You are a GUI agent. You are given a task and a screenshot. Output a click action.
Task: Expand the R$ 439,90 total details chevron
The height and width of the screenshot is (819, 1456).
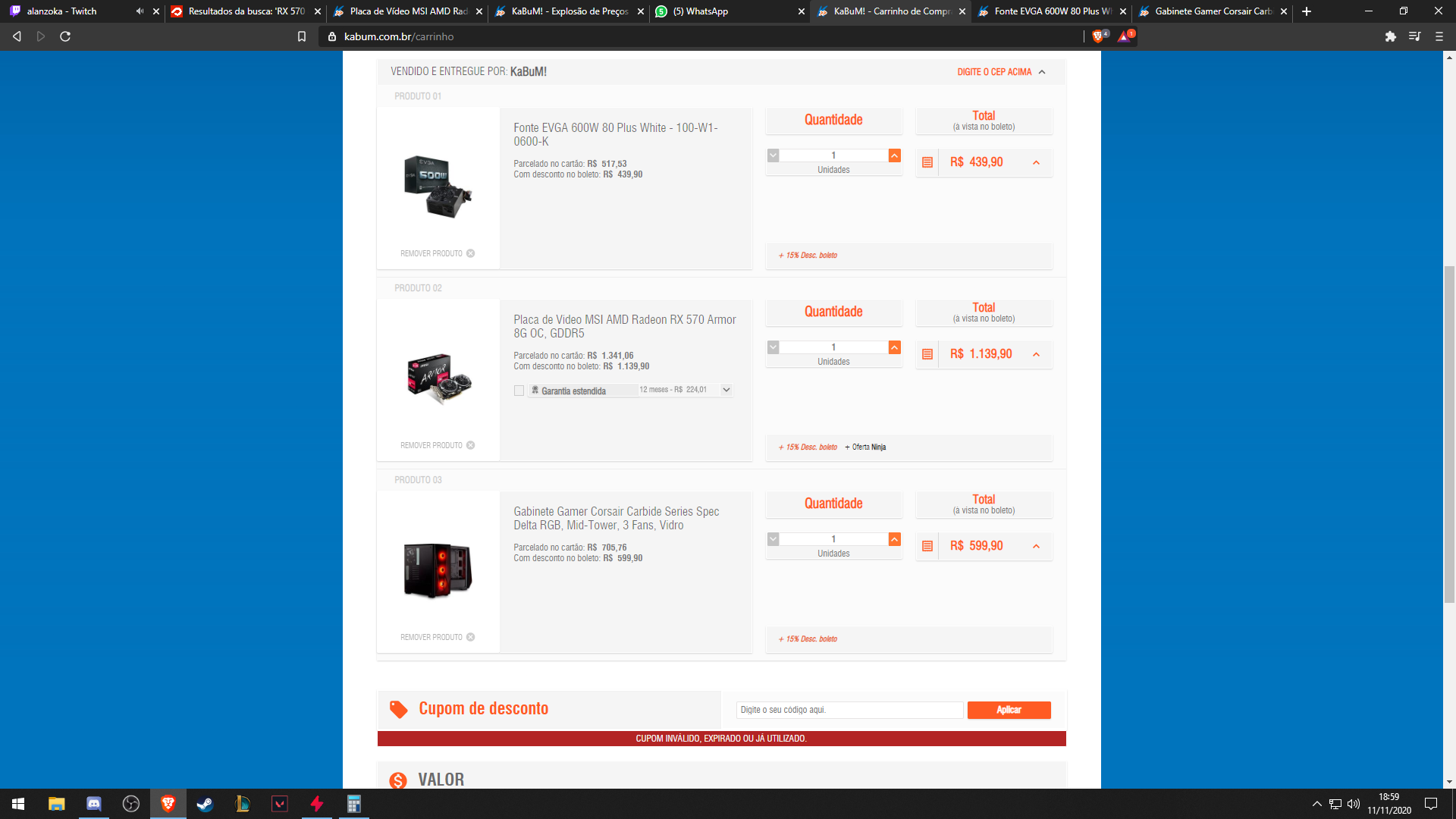[x=1036, y=162]
